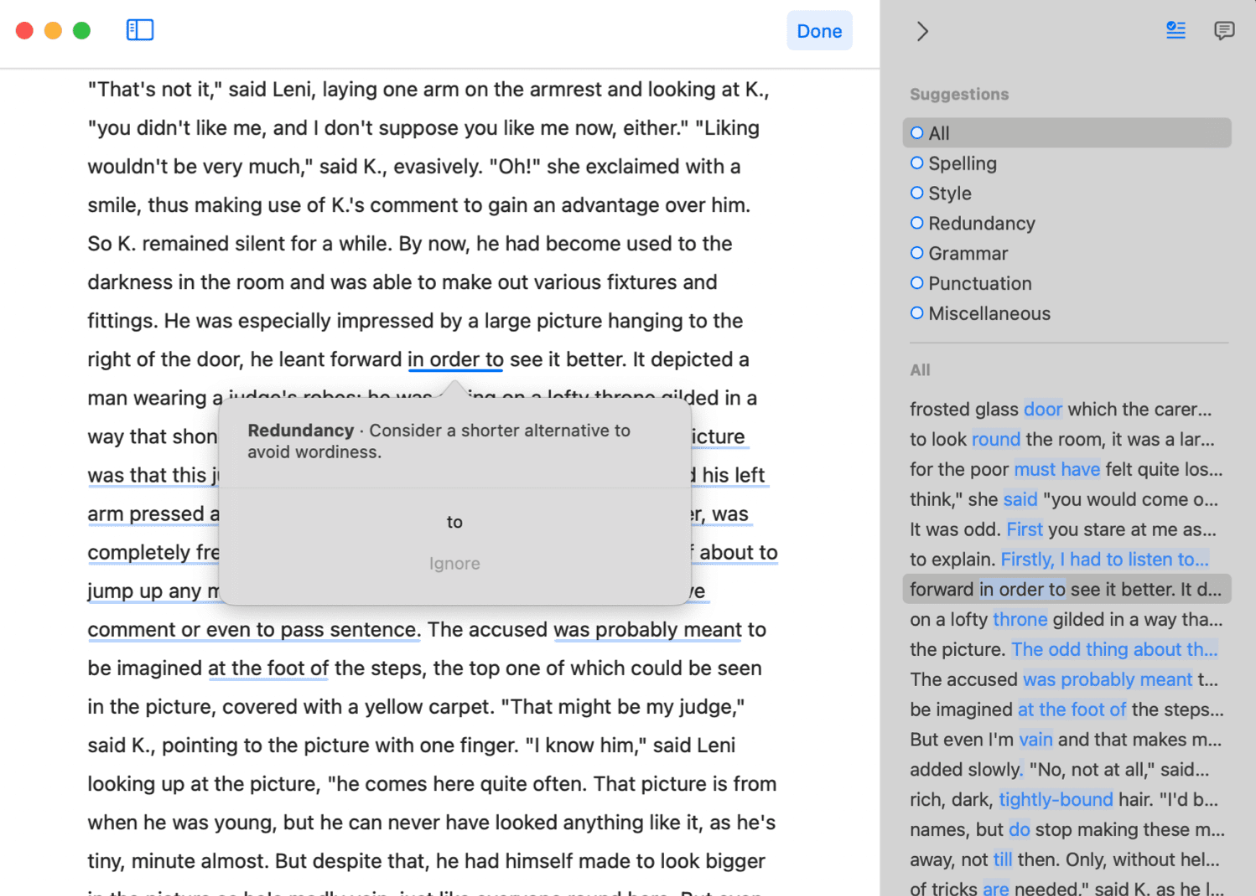Click underlined "in order to" in the text
This screenshot has height=896, width=1256.
[456, 359]
